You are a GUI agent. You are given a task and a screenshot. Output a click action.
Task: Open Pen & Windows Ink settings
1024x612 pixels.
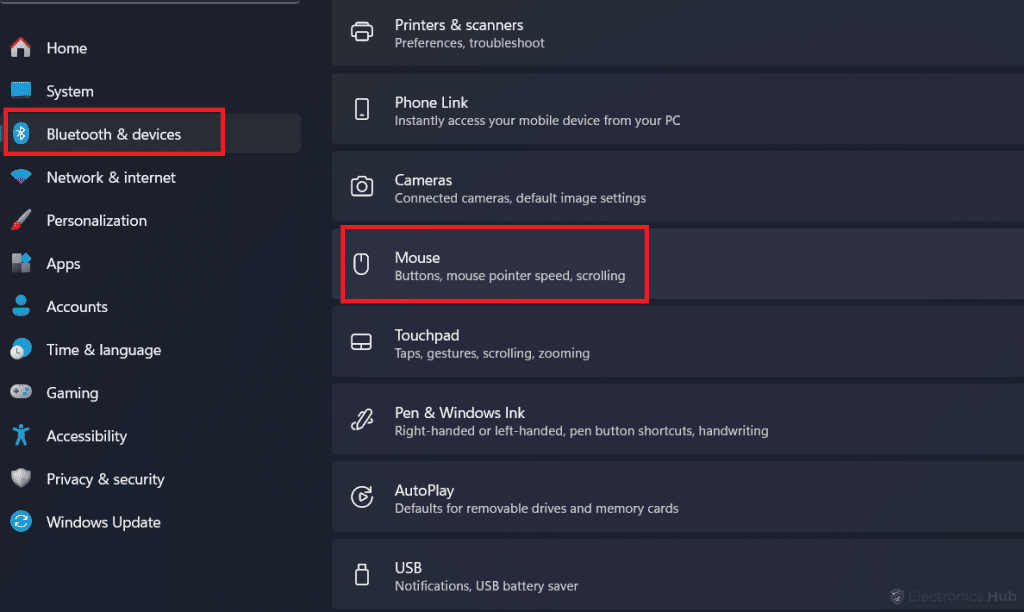460,420
